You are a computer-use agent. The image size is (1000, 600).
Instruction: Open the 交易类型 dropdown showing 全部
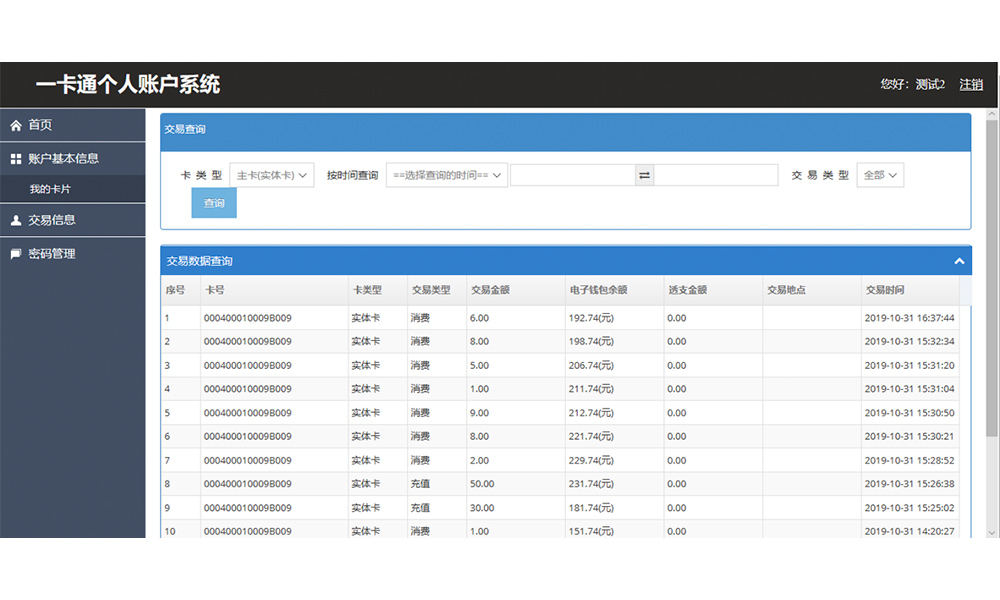(x=880, y=175)
